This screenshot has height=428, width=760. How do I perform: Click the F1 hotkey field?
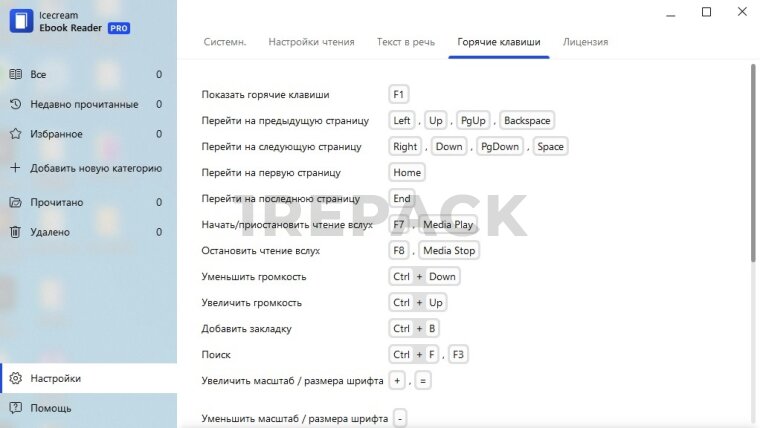pyautogui.click(x=398, y=94)
